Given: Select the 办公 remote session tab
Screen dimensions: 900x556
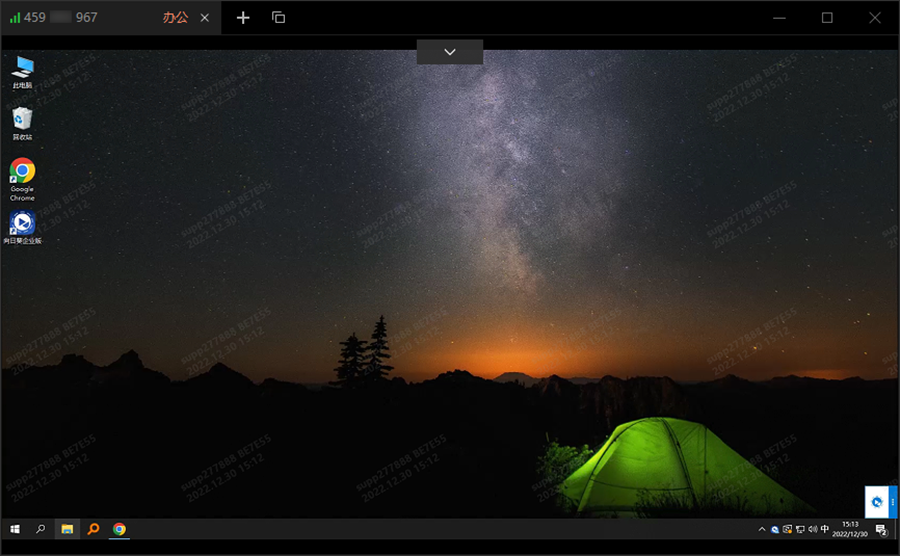Looking at the screenshot, I should (175, 18).
